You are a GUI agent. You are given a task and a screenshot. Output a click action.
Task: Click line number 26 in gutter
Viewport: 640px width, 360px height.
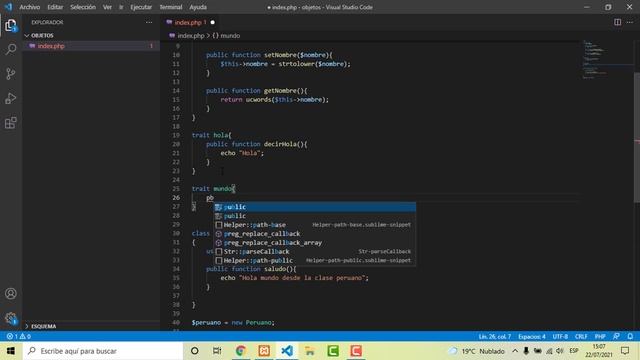(176, 198)
